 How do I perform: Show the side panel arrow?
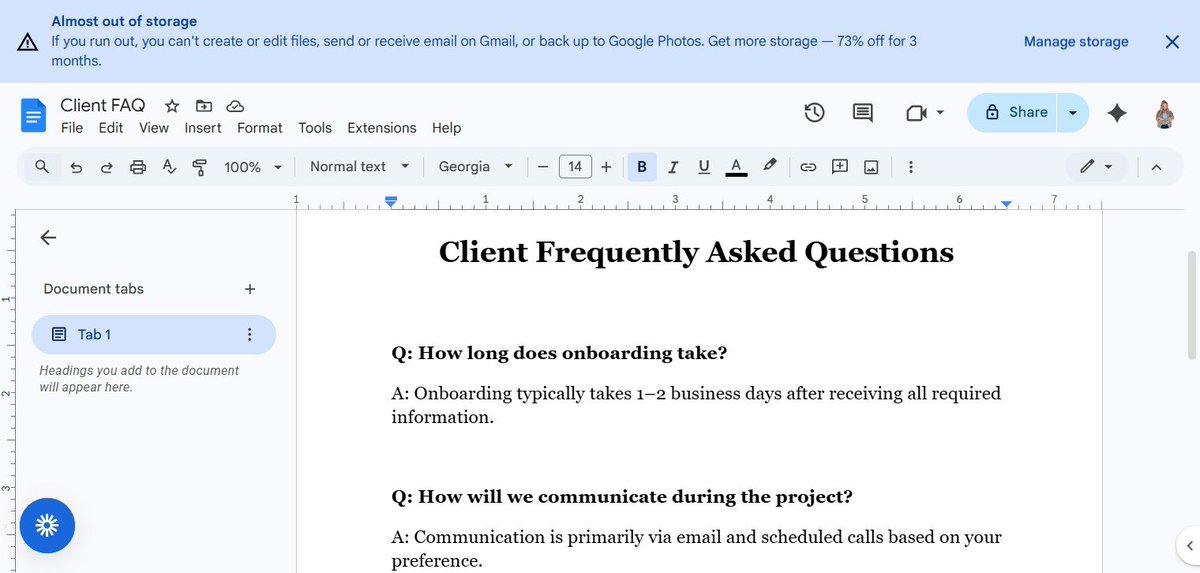1188,546
